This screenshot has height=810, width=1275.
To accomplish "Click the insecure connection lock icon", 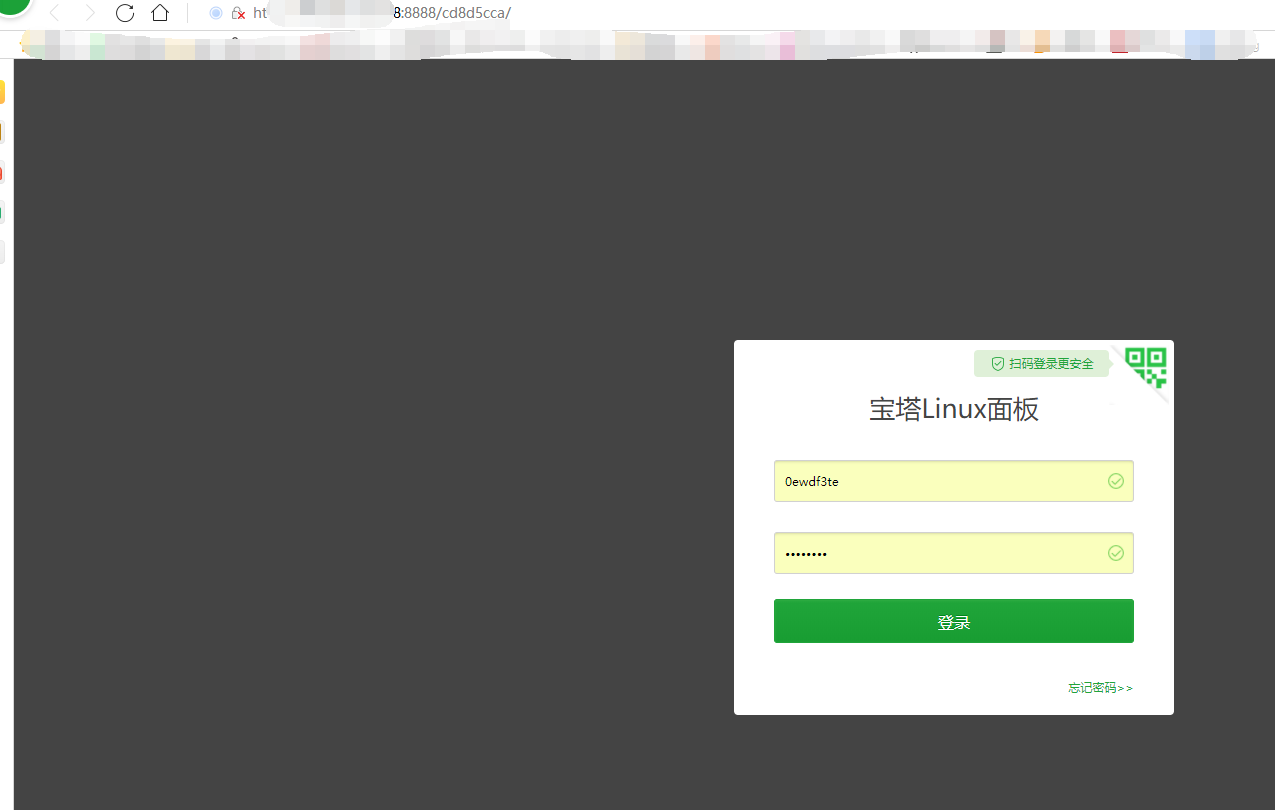I will pos(238,13).
